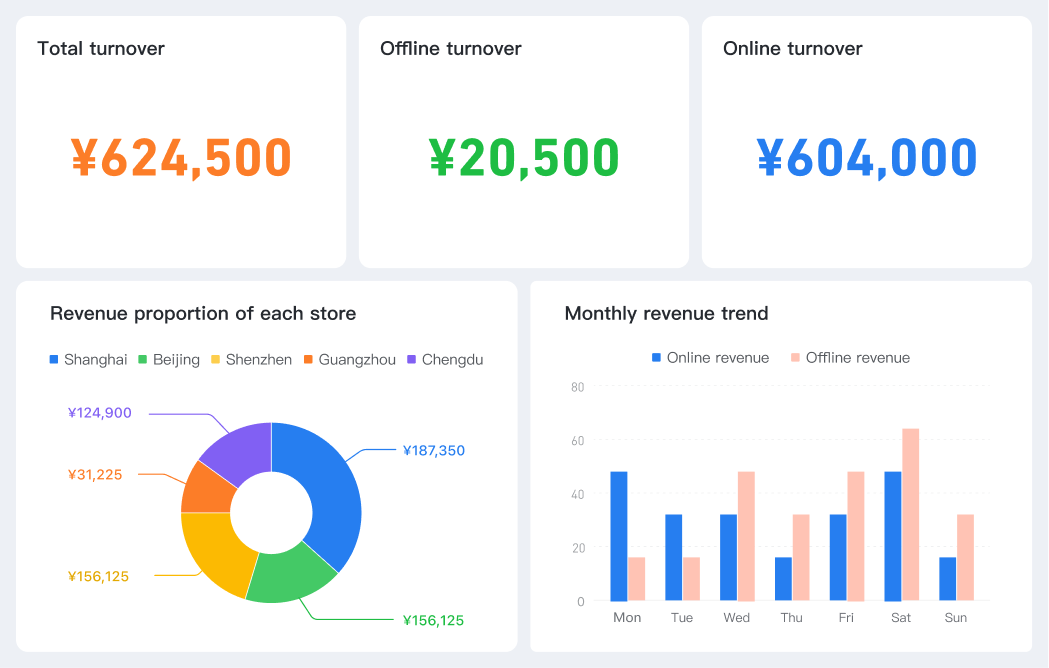Viewport: 1049px width, 668px height.
Task: Click Monday's blue Online revenue bar
Action: click(619, 536)
